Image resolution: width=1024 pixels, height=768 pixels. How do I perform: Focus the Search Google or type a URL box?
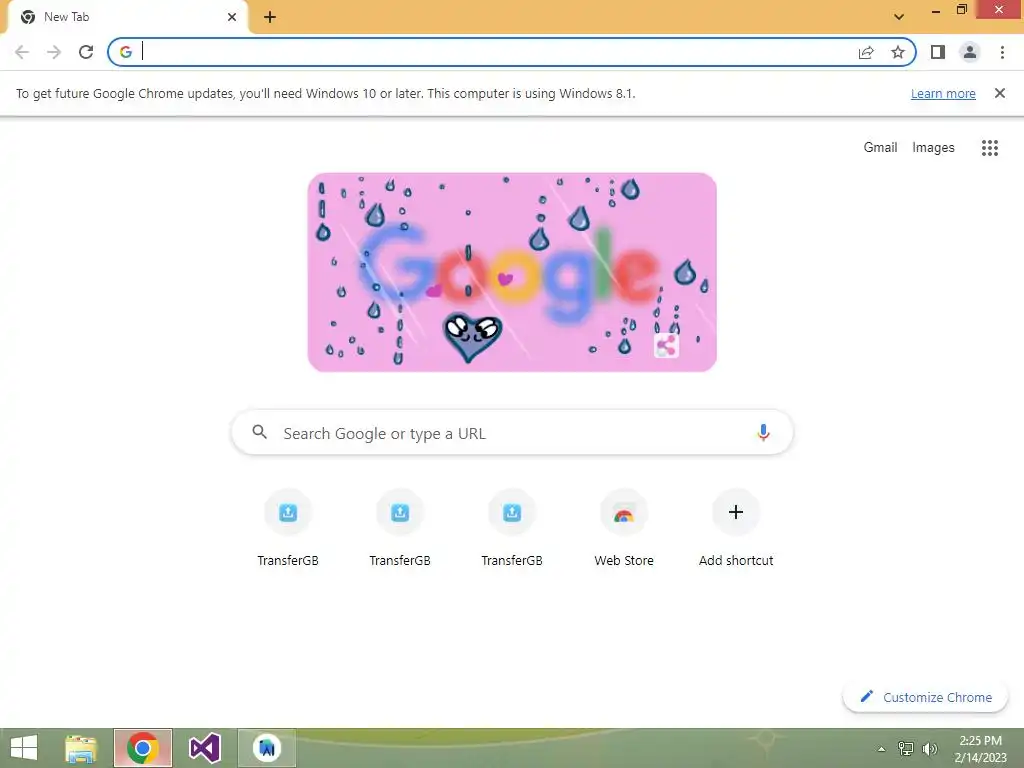click(512, 432)
